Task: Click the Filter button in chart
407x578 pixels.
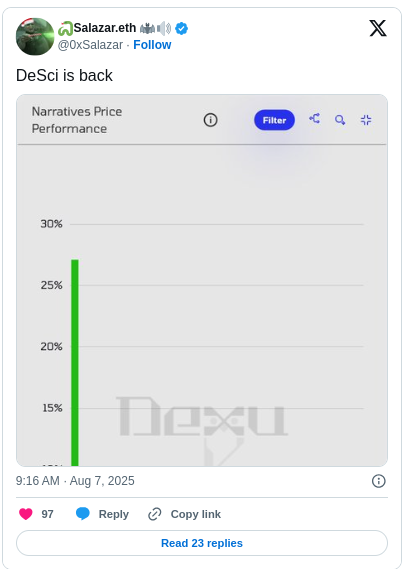Action: [274, 120]
